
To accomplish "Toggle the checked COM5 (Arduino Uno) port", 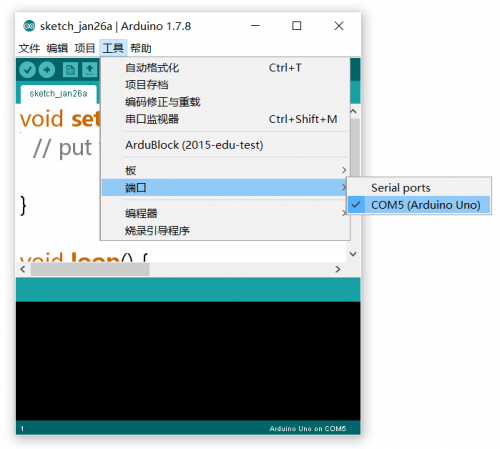I will tap(419, 205).
